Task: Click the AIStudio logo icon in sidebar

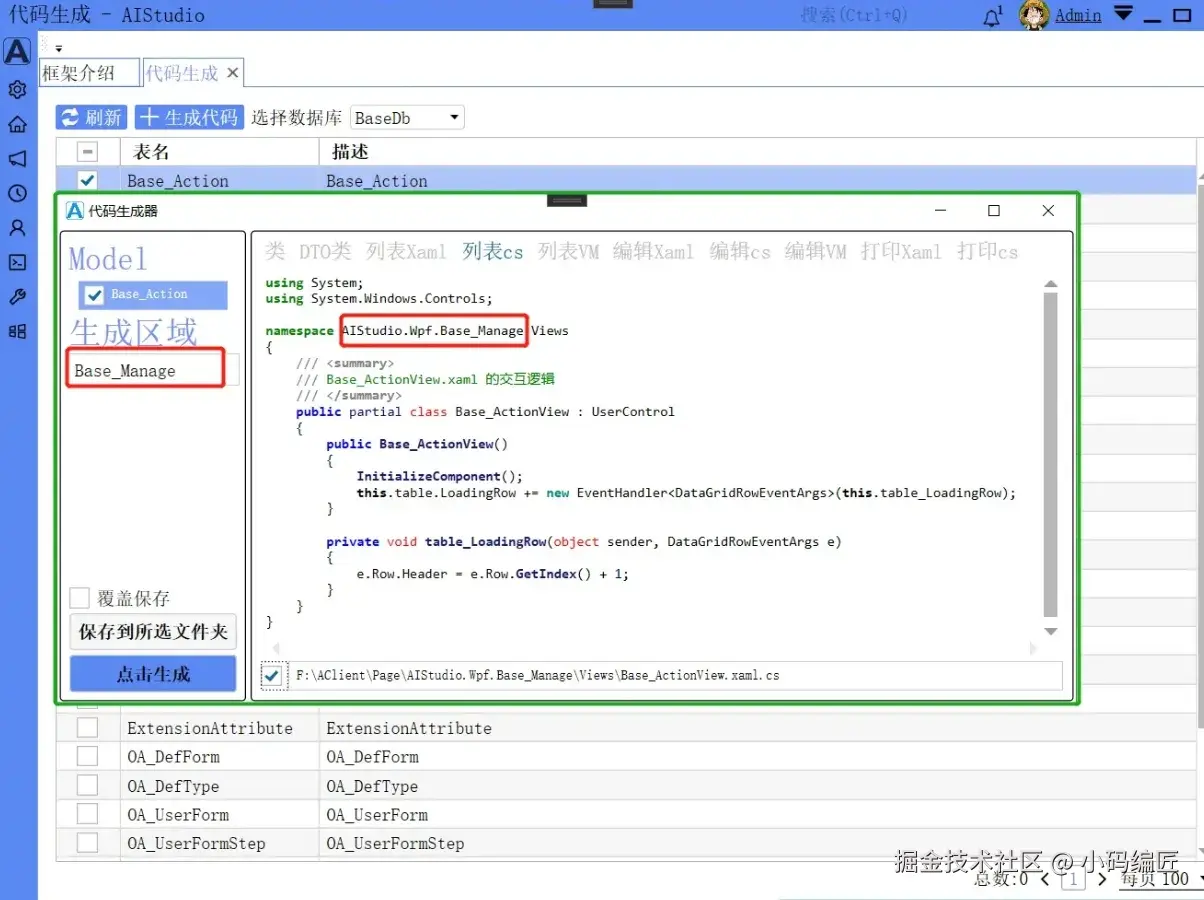Action: click(x=17, y=51)
